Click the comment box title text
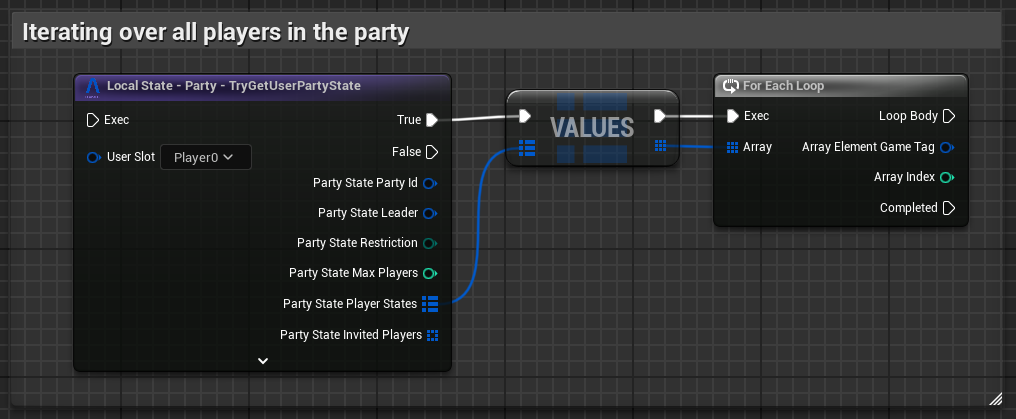The height and width of the screenshot is (419, 1016). tap(215, 32)
